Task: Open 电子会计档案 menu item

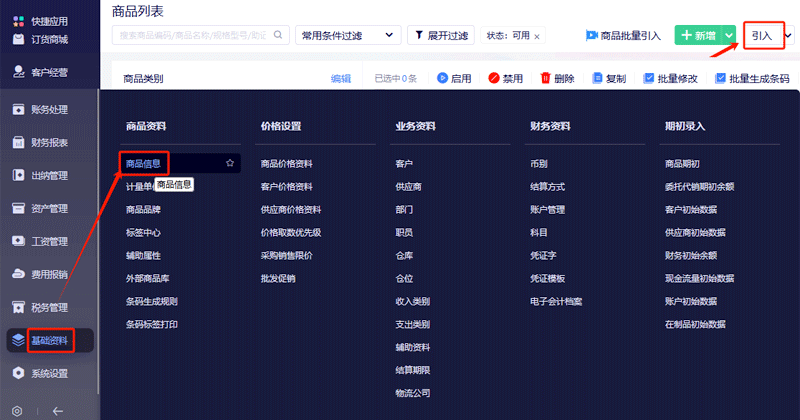Action: (x=556, y=301)
